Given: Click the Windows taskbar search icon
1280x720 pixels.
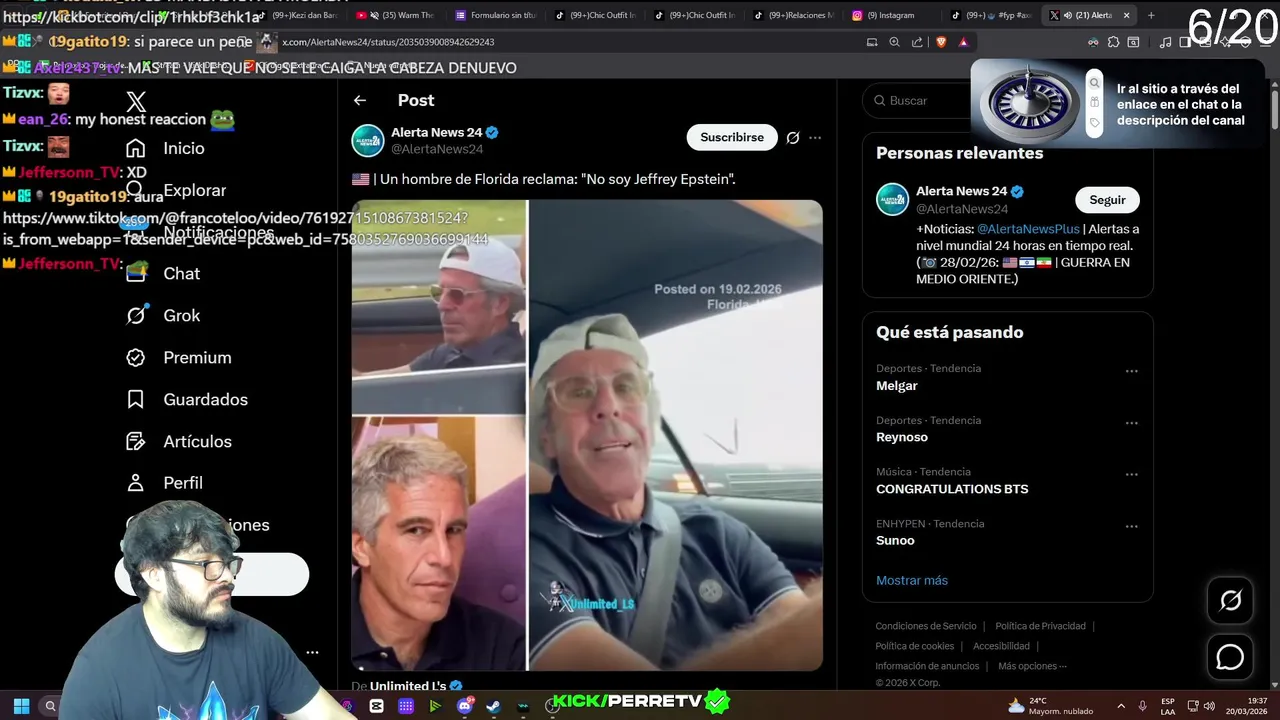Looking at the screenshot, I should [50, 706].
